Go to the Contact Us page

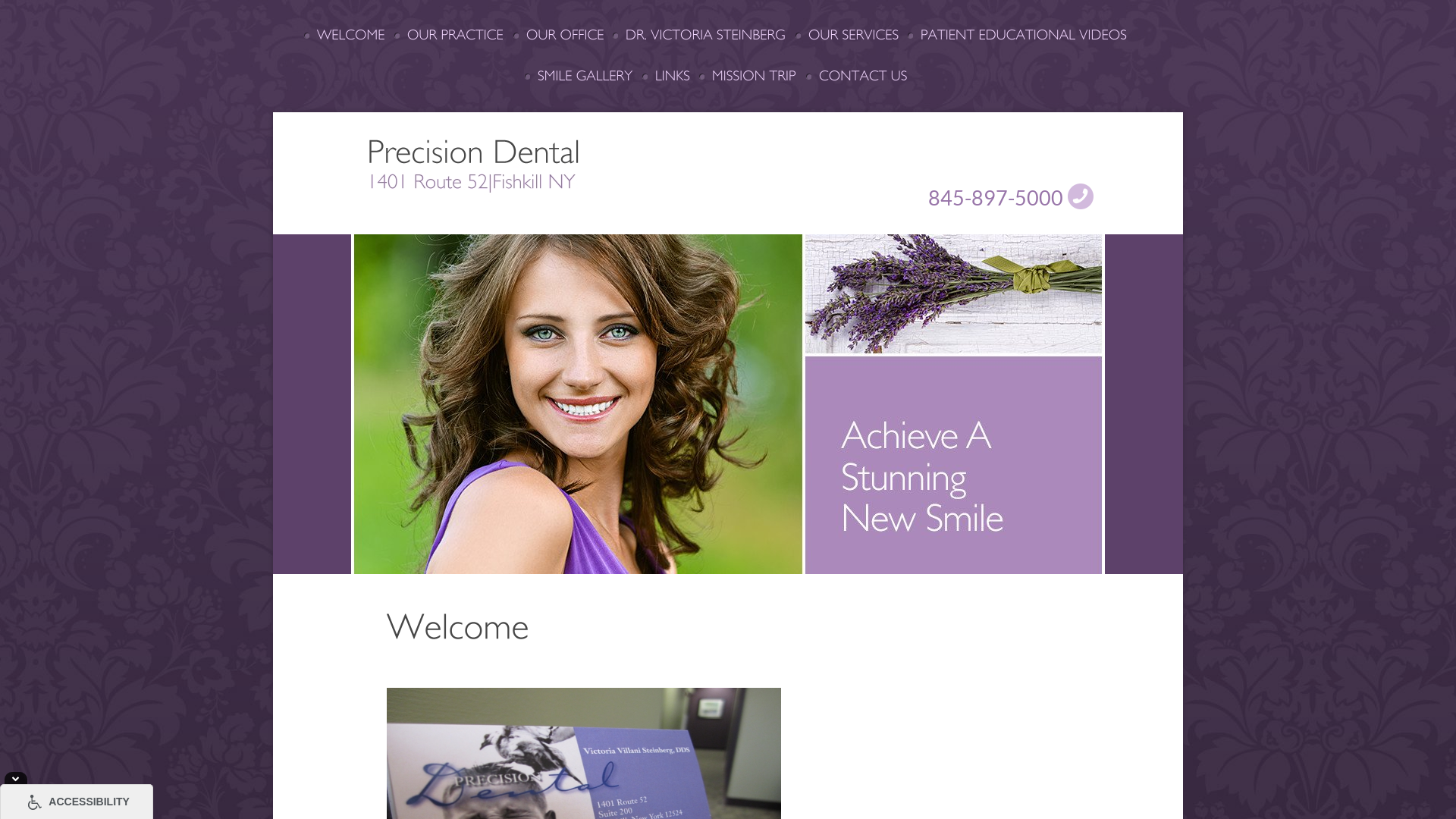tap(863, 76)
